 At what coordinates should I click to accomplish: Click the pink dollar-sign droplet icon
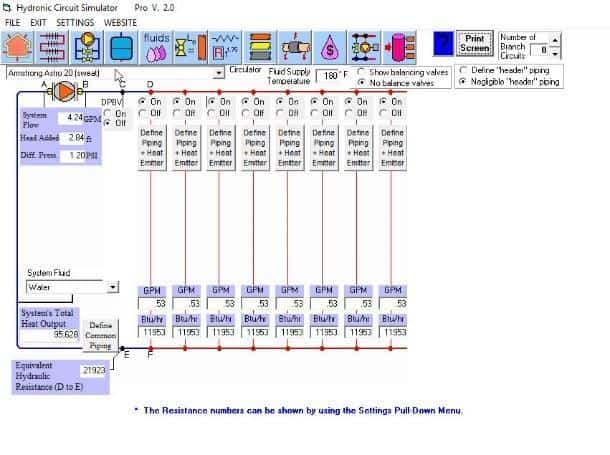(x=328, y=46)
